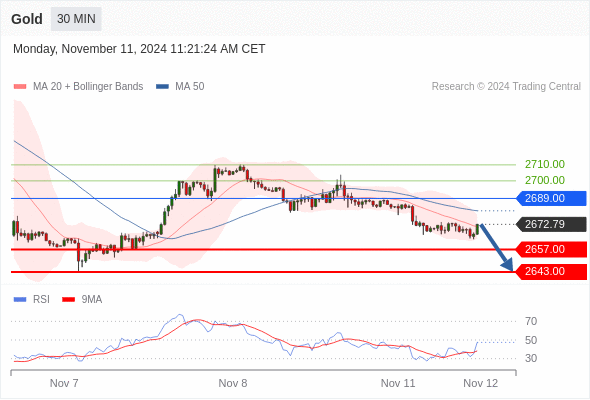Toggle the MA 50 legend label
590x400 pixels.
[x=190, y=87]
